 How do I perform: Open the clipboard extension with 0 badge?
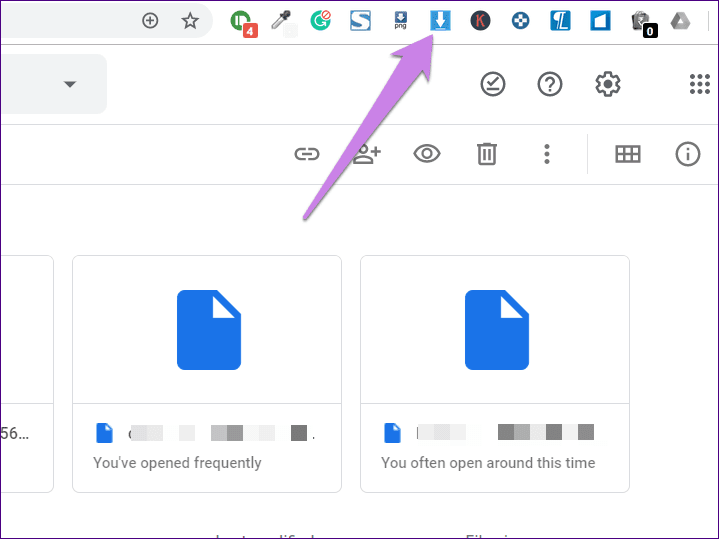[643, 23]
